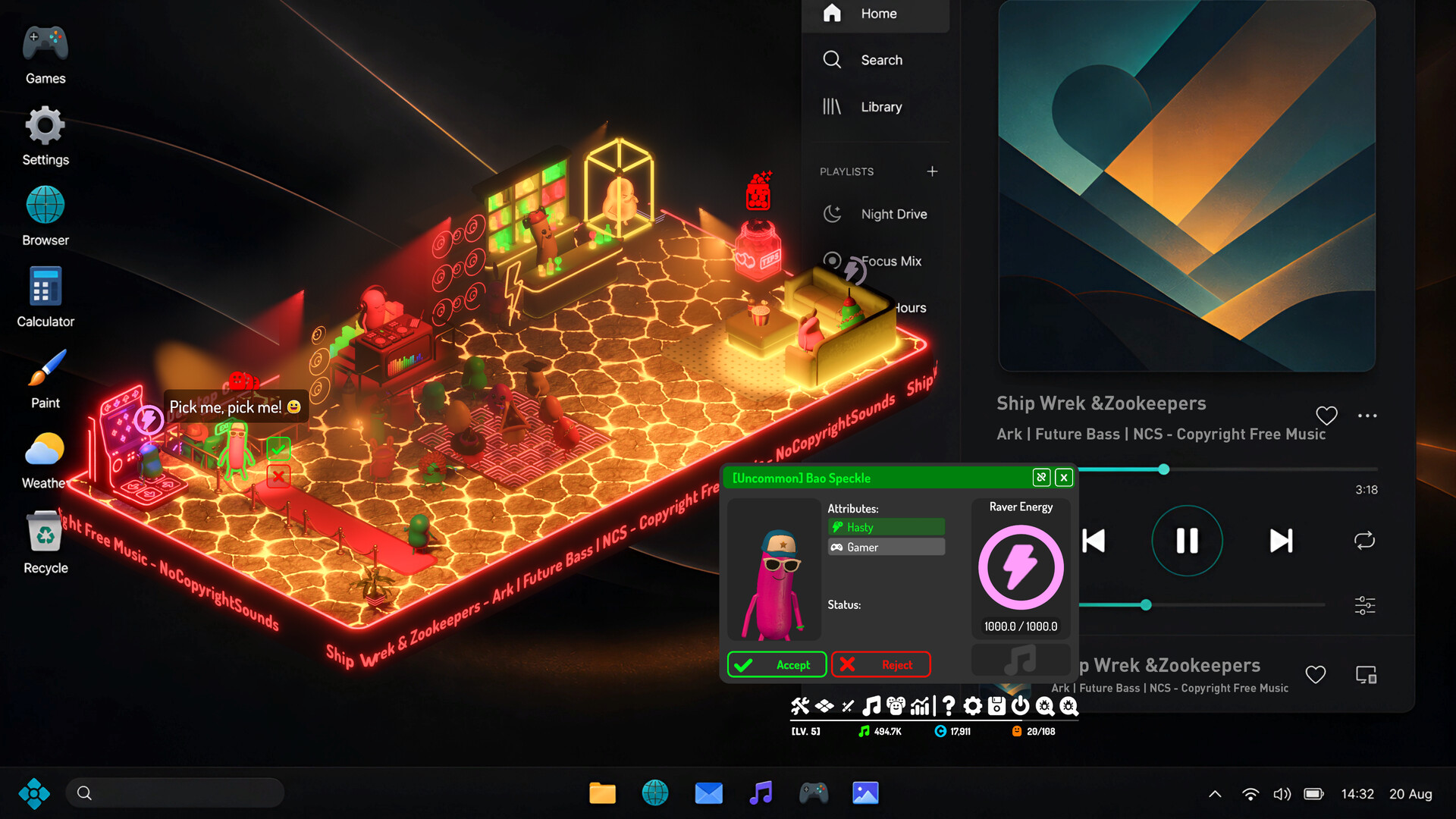This screenshot has width=1456, height=819.
Task: Show hidden icons in the system tray
Action: (x=1215, y=794)
